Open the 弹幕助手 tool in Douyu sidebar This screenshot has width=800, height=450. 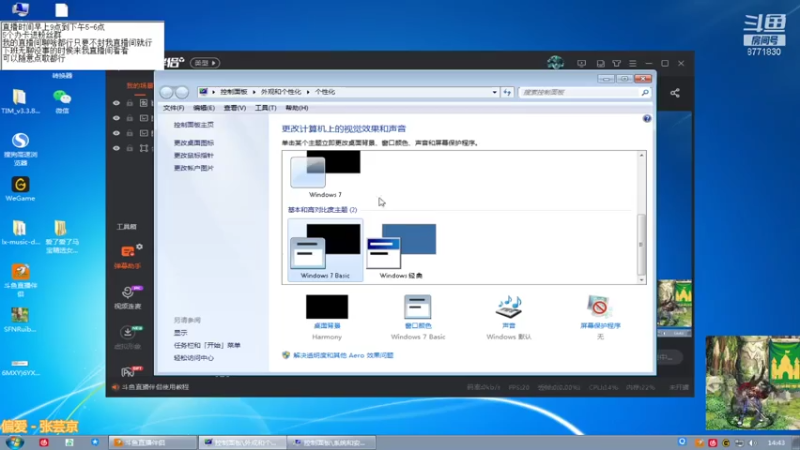(x=128, y=256)
